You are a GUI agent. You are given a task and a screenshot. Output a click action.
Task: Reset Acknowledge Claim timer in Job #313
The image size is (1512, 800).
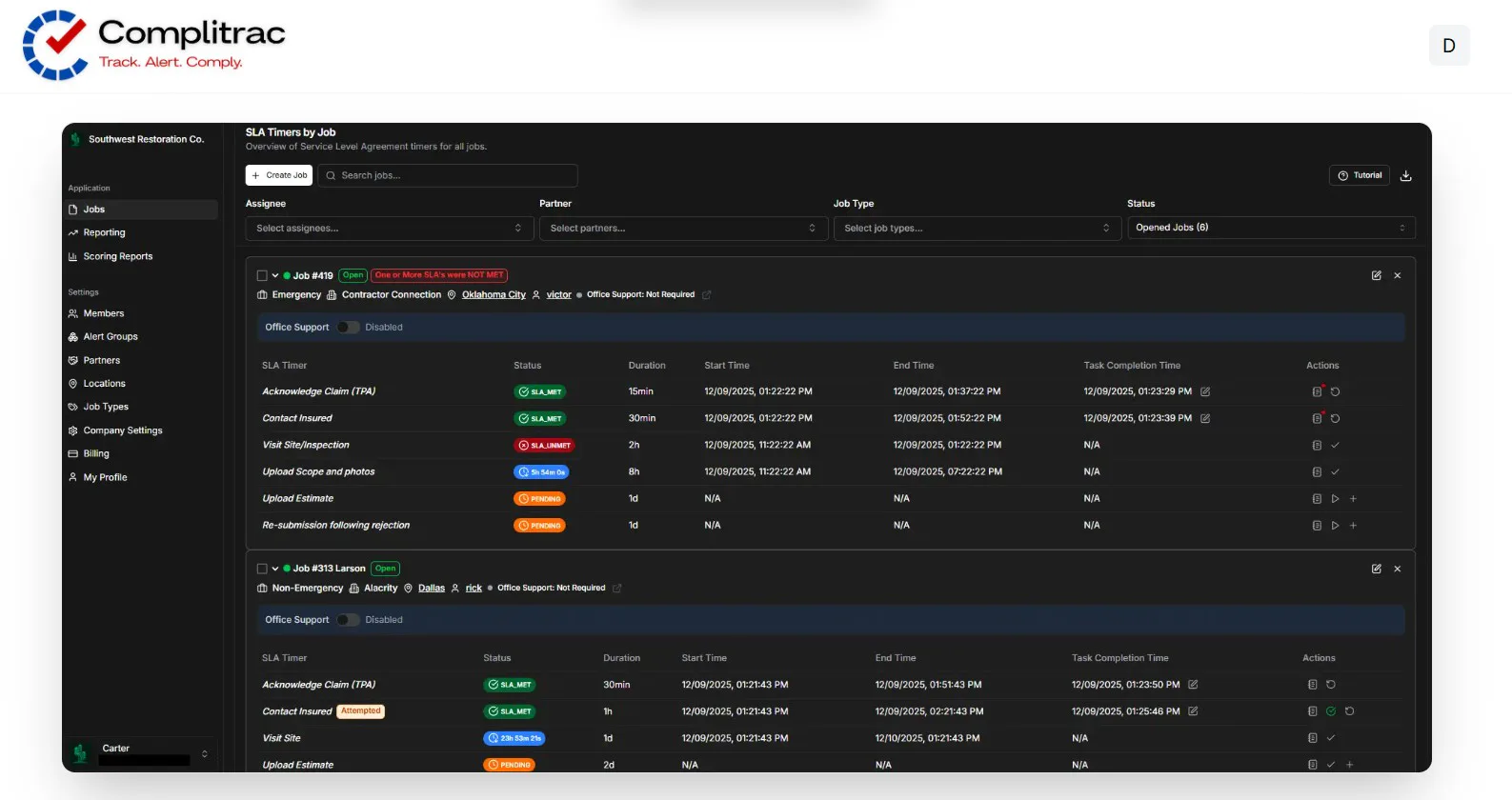pos(1331,685)
